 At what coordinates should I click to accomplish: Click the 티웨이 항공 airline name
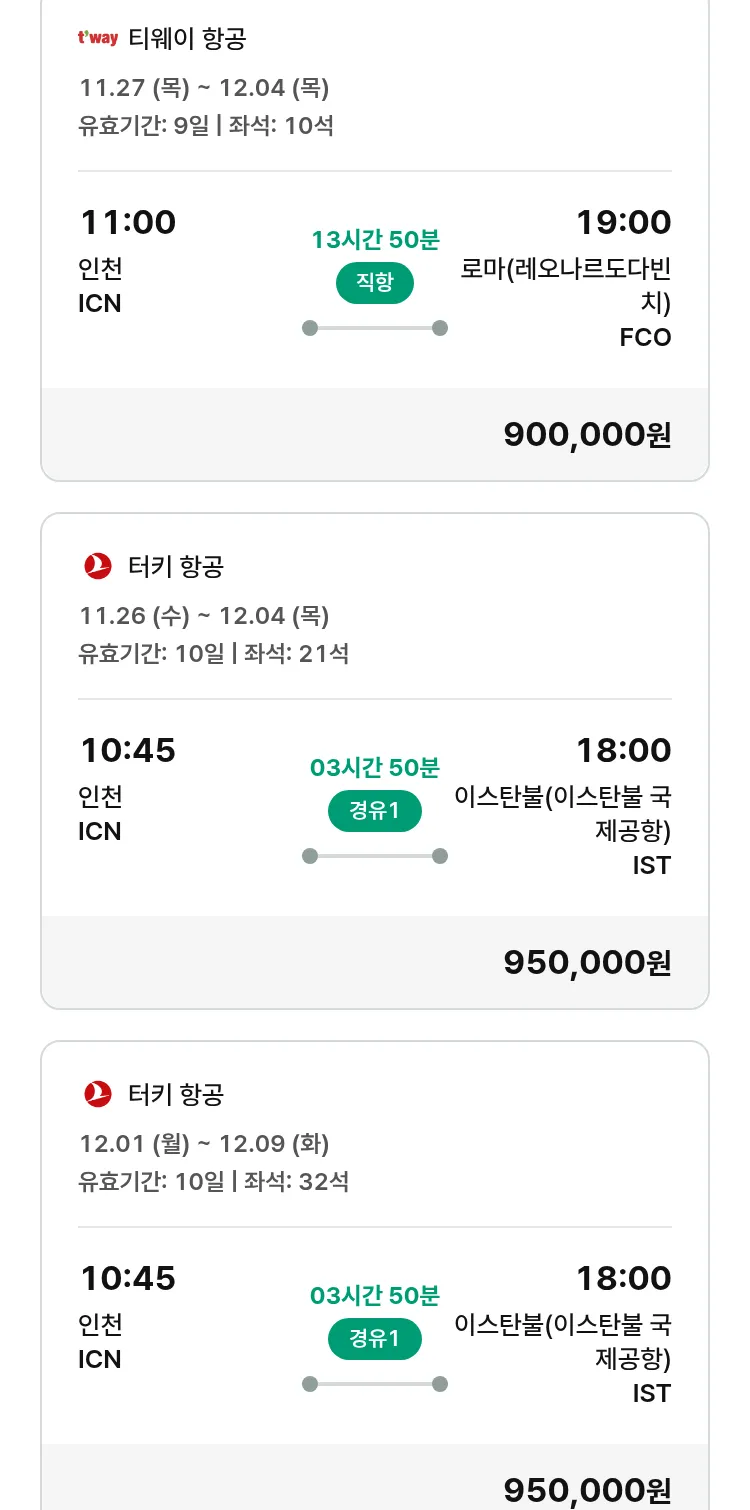click(x=187, y=39)
